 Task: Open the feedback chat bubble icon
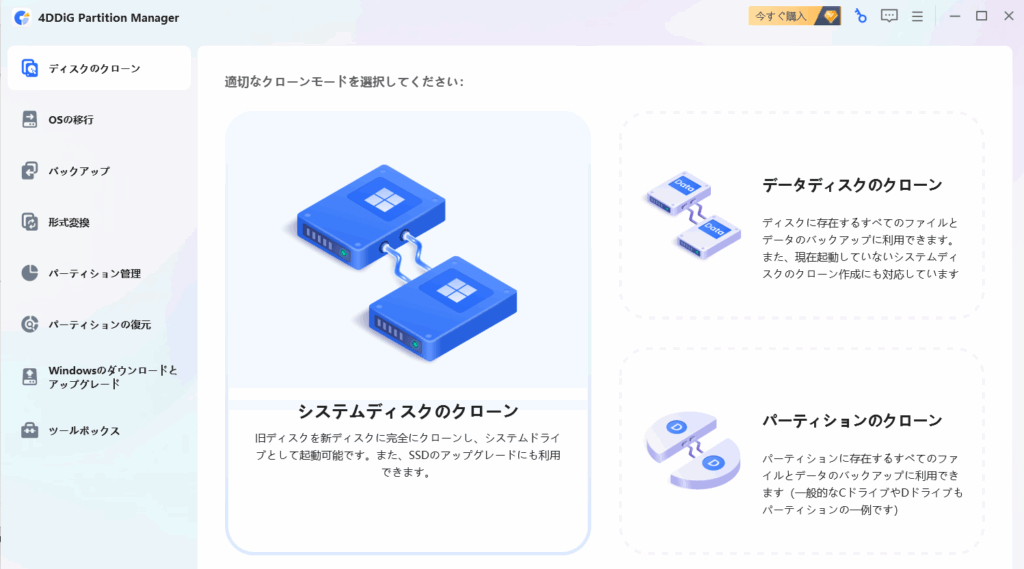(x=889, y=16)
